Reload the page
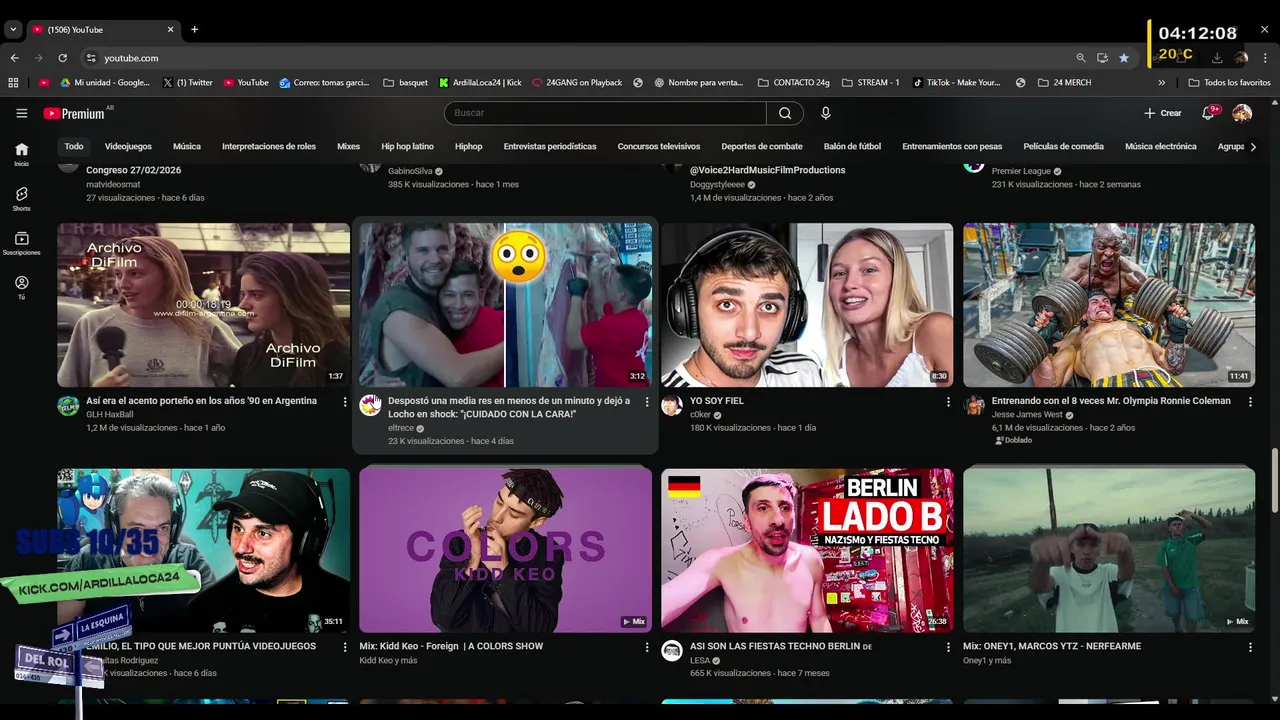The image size is (1280, 720). click(x=62, y=58)
